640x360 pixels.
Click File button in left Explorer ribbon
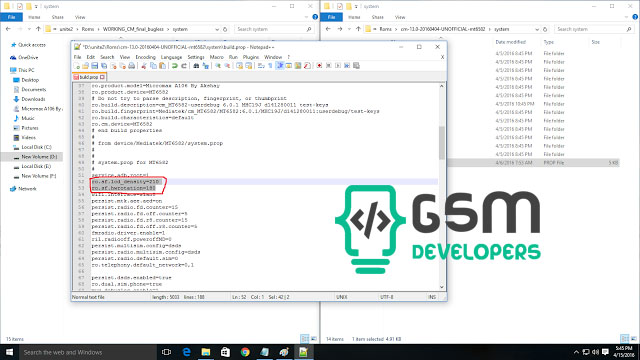click(x=11, y=17)
